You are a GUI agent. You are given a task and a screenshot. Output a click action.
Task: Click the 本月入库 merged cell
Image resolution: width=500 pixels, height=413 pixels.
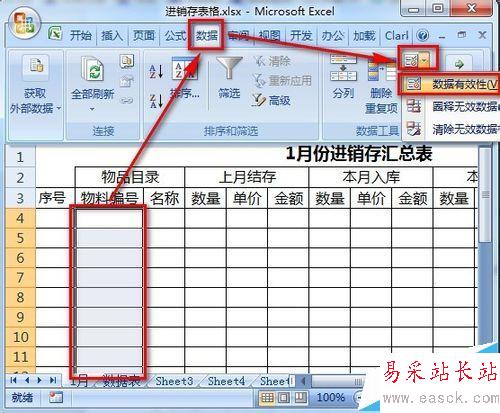(x=371, y=177)
